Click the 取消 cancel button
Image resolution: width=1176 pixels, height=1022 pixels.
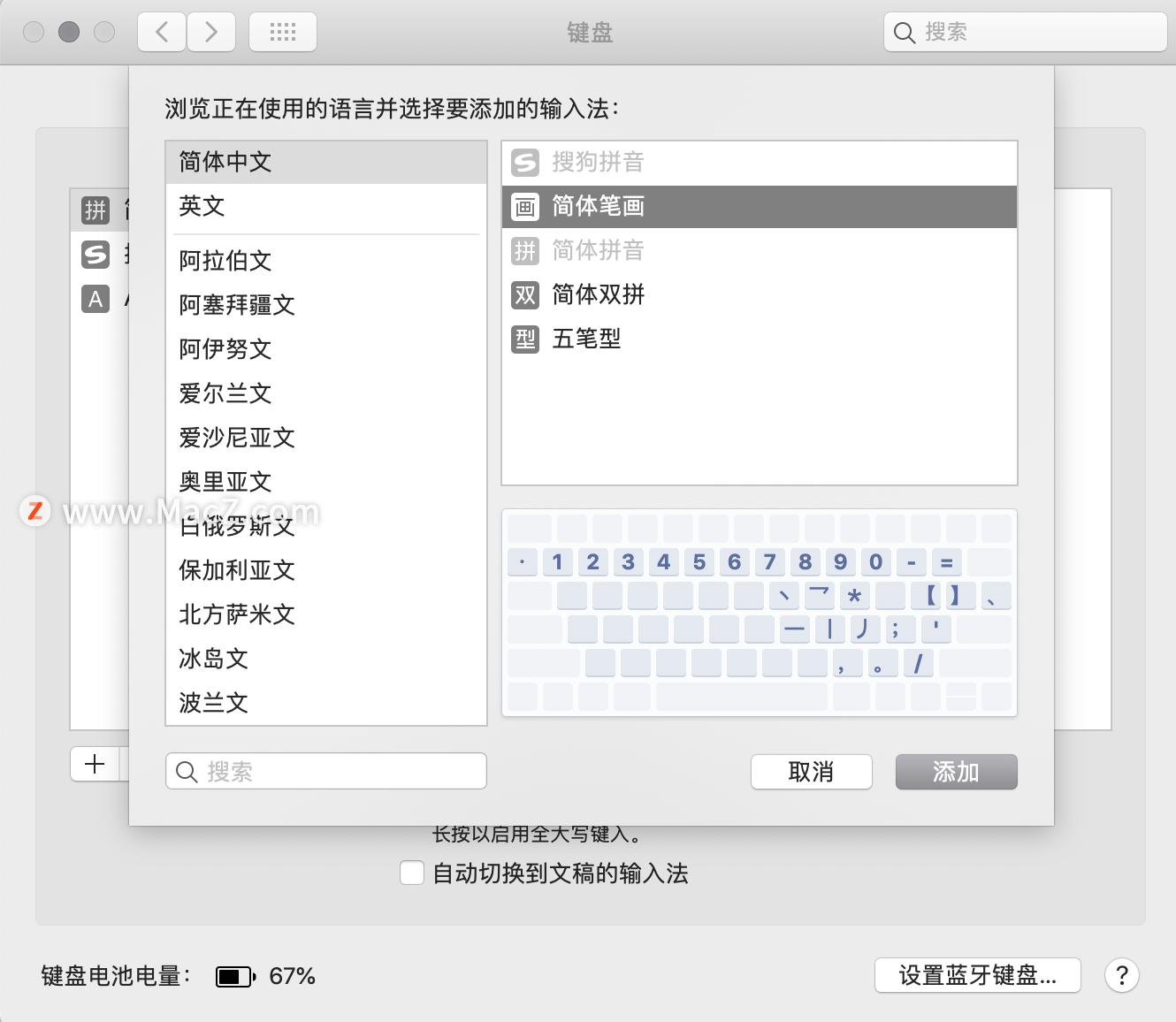click(811, 771)
